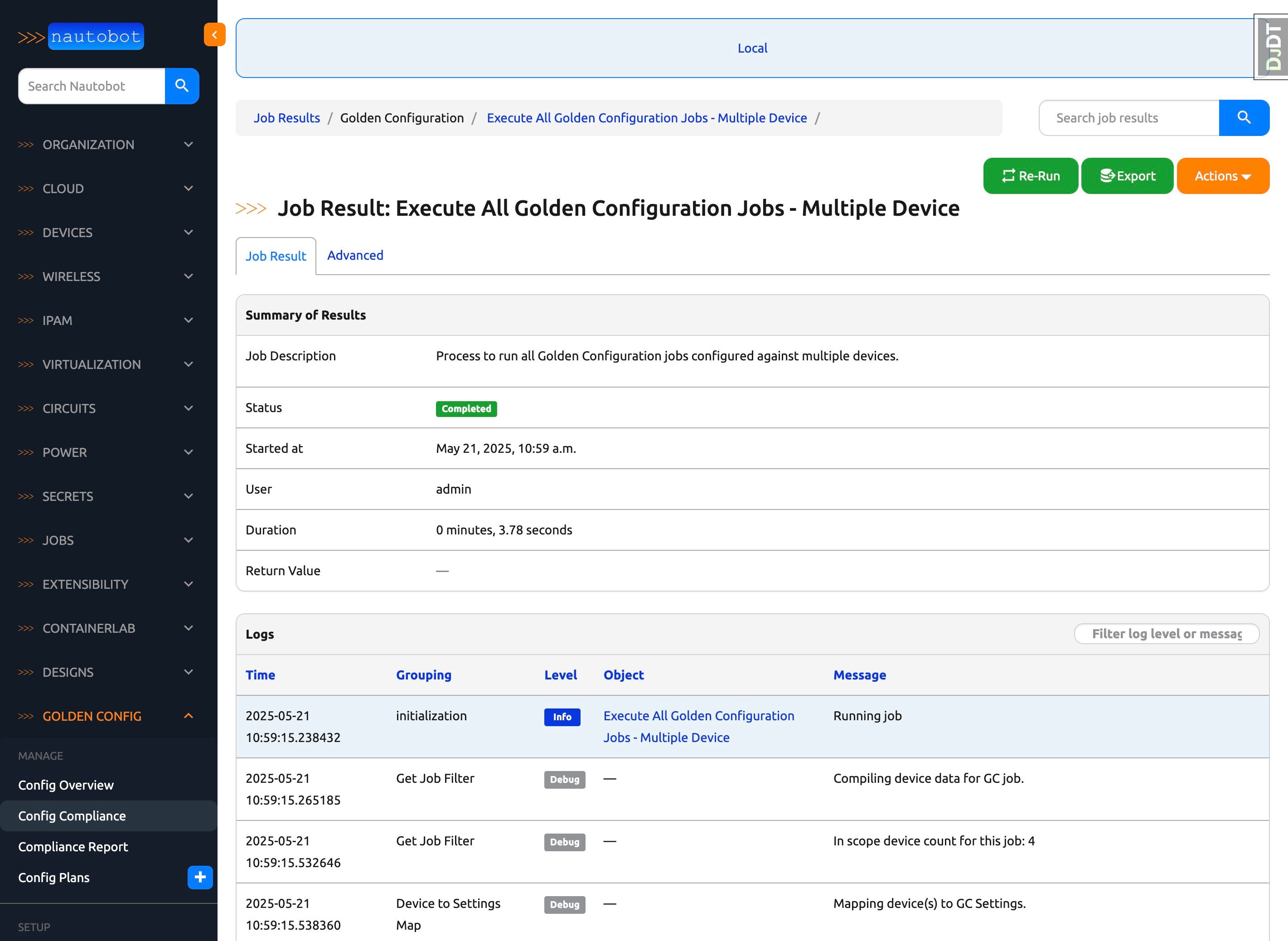
Task: Click the Export button
Action: coord(1127,176)
